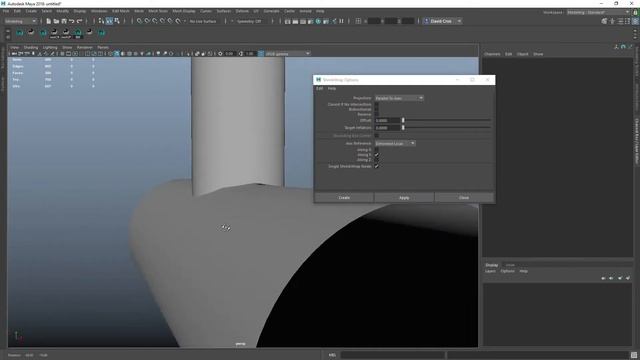Open the Channels menu in Channel Box

click(x=492, y=54)
